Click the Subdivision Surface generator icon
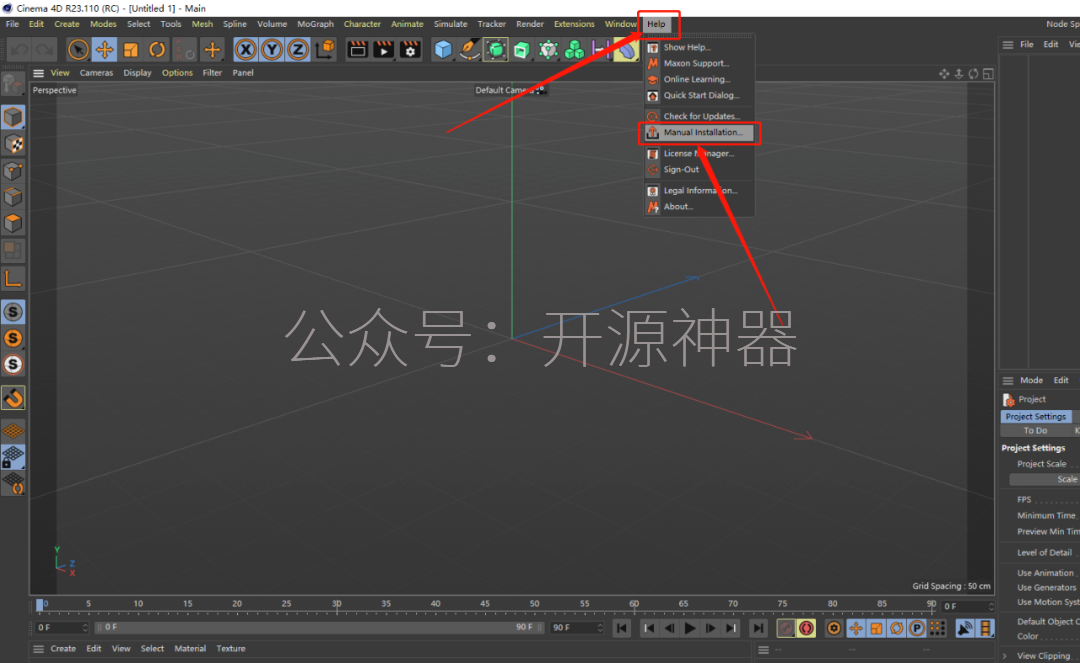Screen dimensions: 1080x663 tap(495, 50)
